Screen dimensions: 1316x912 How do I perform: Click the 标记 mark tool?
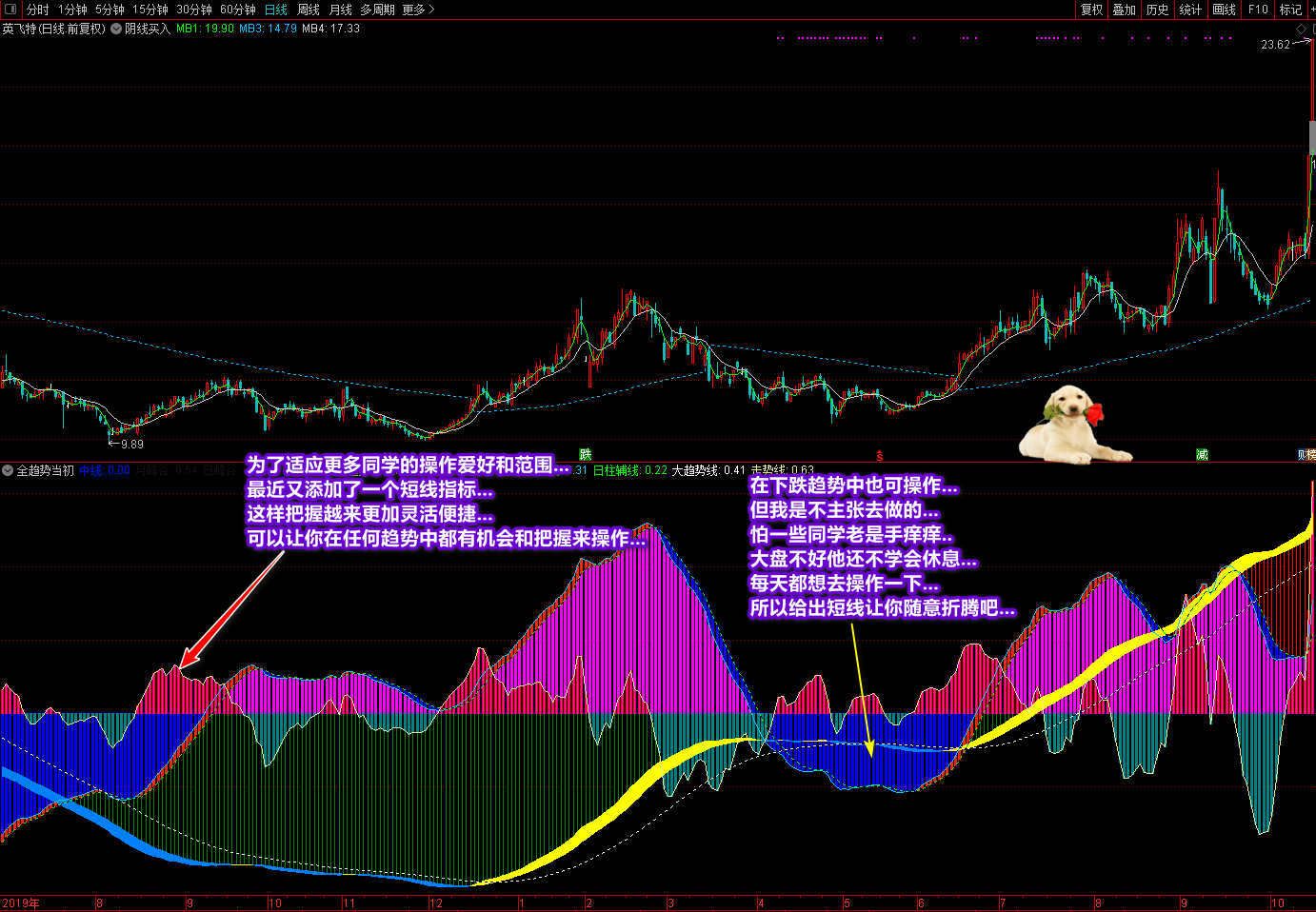point(1290,10)
